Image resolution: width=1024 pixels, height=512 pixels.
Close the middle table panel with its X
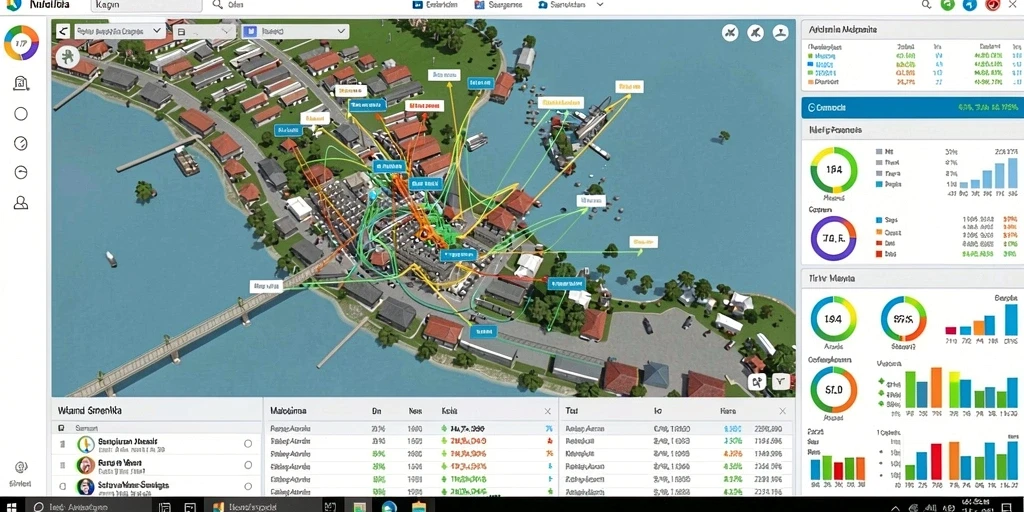pos(548,411)
